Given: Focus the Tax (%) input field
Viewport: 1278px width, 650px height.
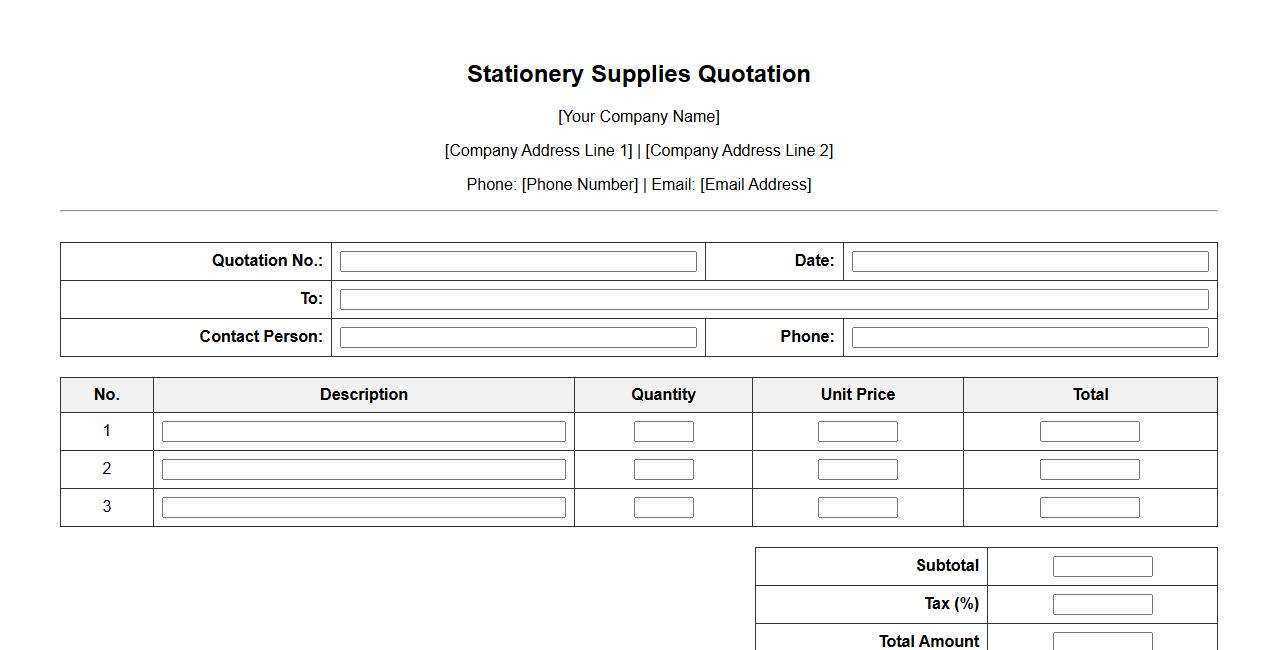Looking at the screenshot, I should point(1103,605).
